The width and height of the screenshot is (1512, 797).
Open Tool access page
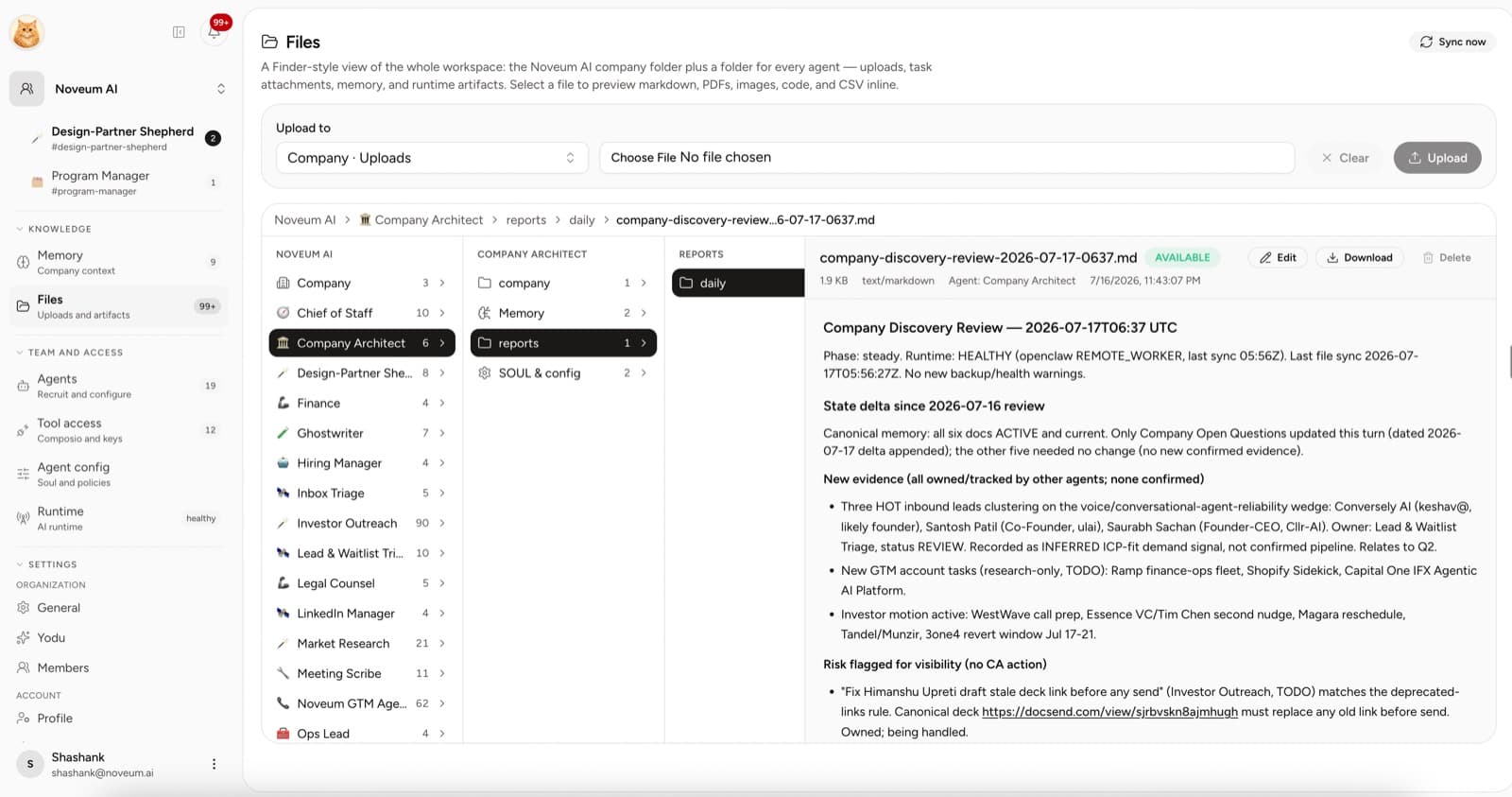pyautogui.click(x=118, y=430)
